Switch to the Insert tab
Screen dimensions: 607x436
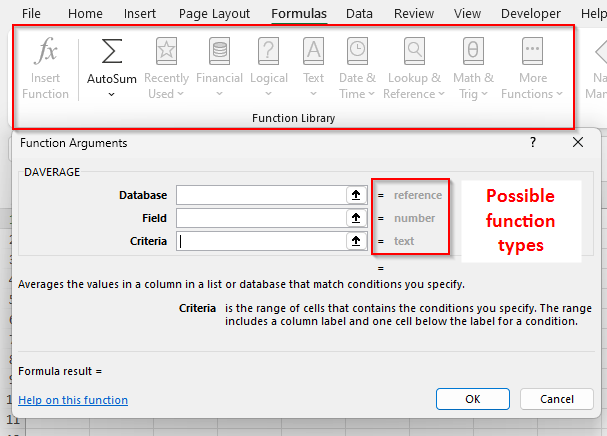140,14
